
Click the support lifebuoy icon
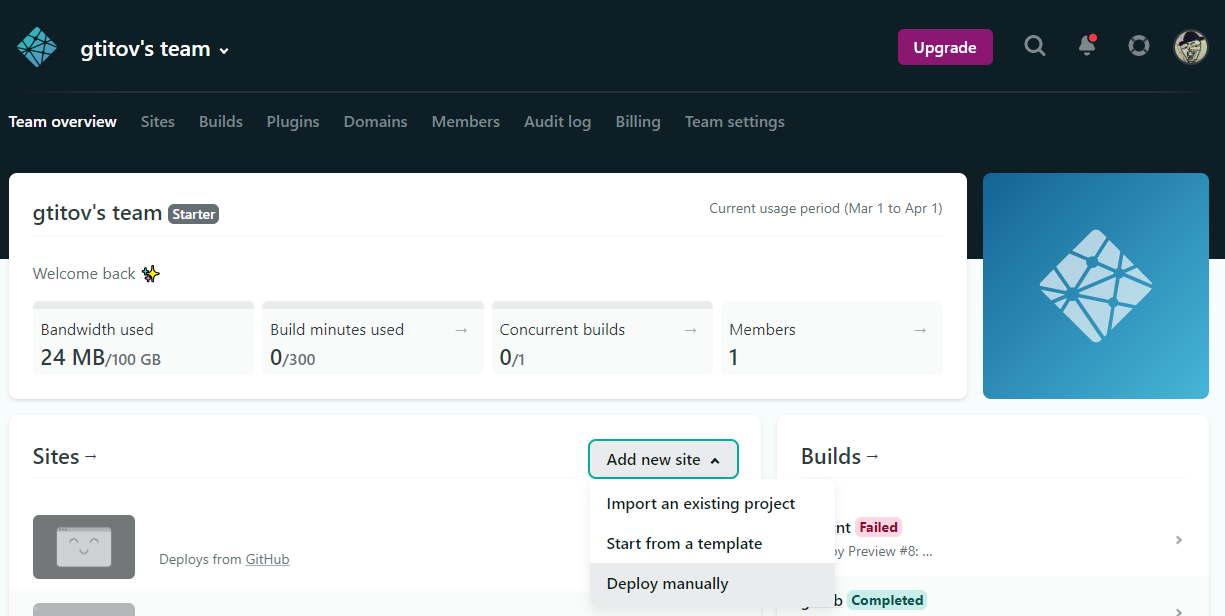point(1139,46)
